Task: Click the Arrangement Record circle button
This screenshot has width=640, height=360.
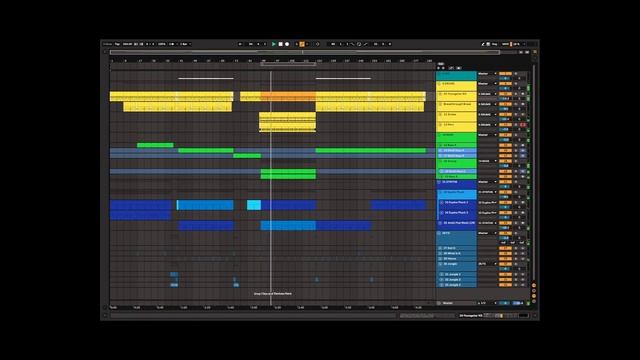Action: point(287,44)
